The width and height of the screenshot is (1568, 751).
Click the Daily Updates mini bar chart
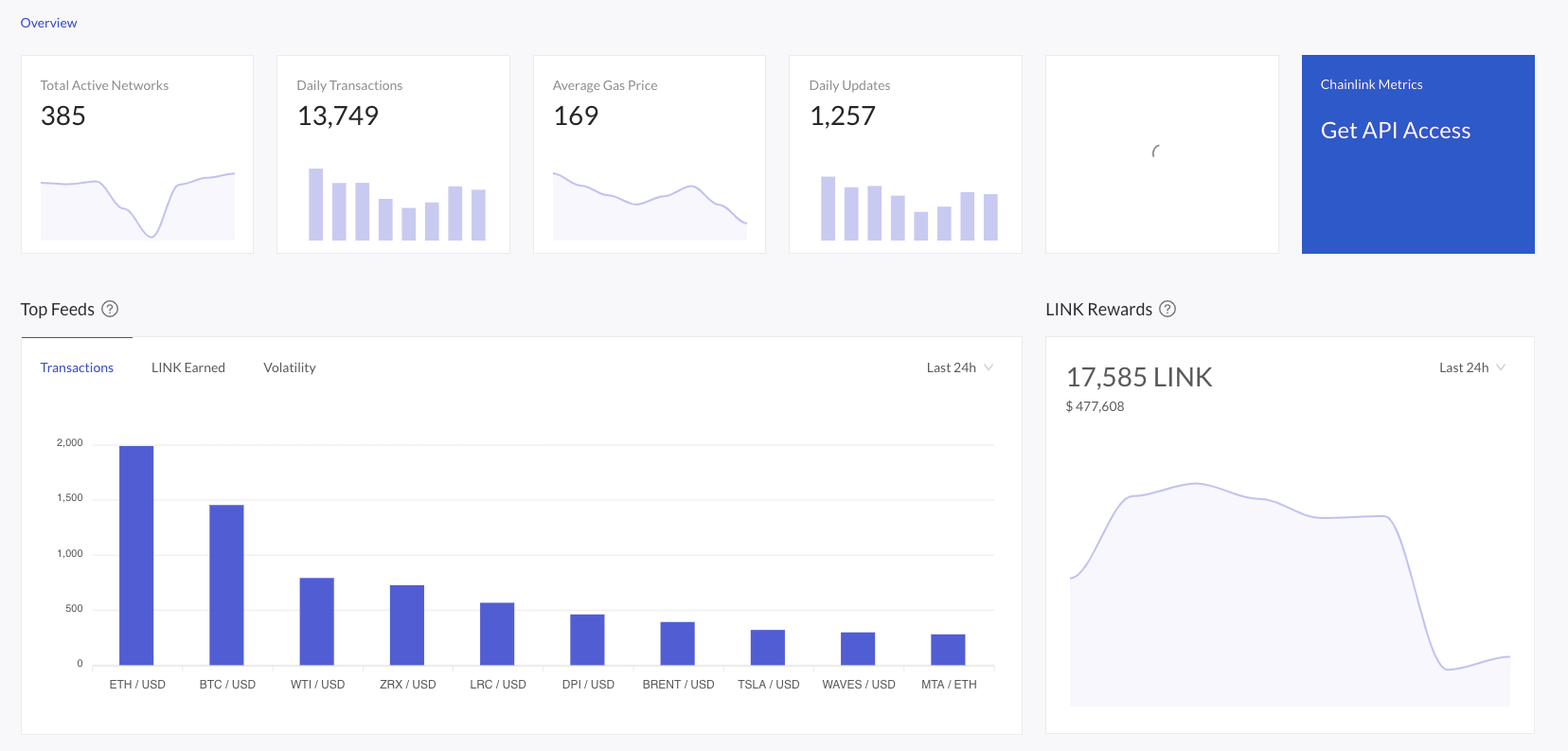tap(909, 208)
